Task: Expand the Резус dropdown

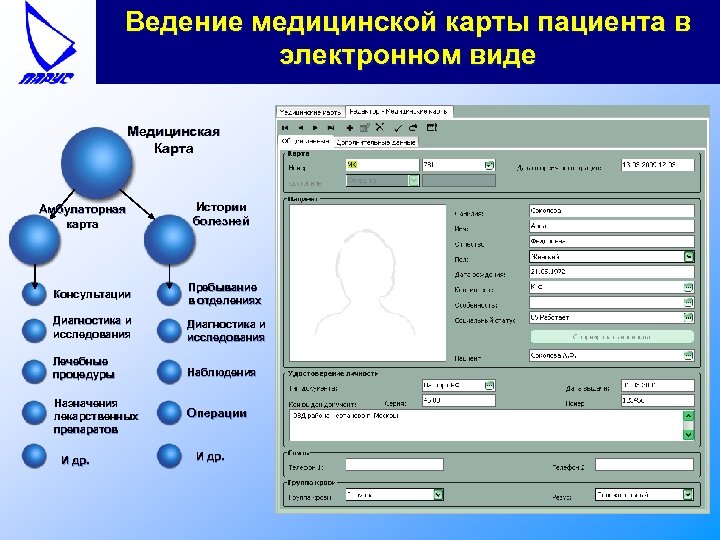Action: tap(687, 495)
